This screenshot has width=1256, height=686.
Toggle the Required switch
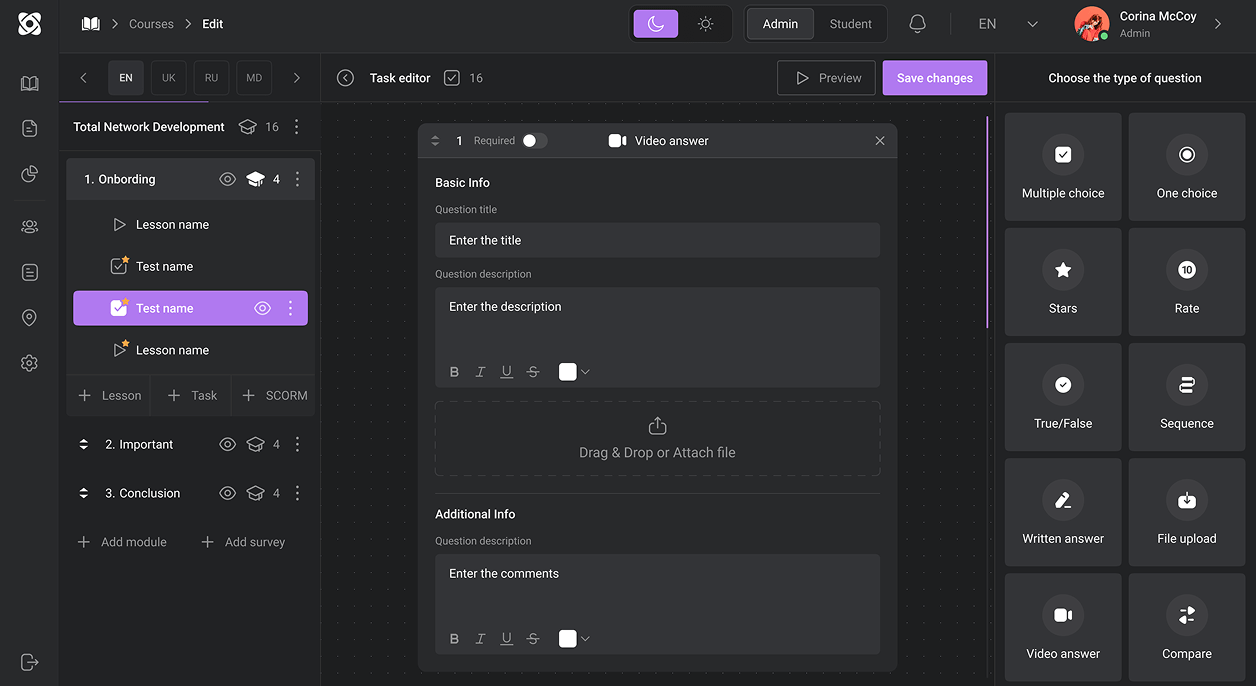tap(535, 141)
